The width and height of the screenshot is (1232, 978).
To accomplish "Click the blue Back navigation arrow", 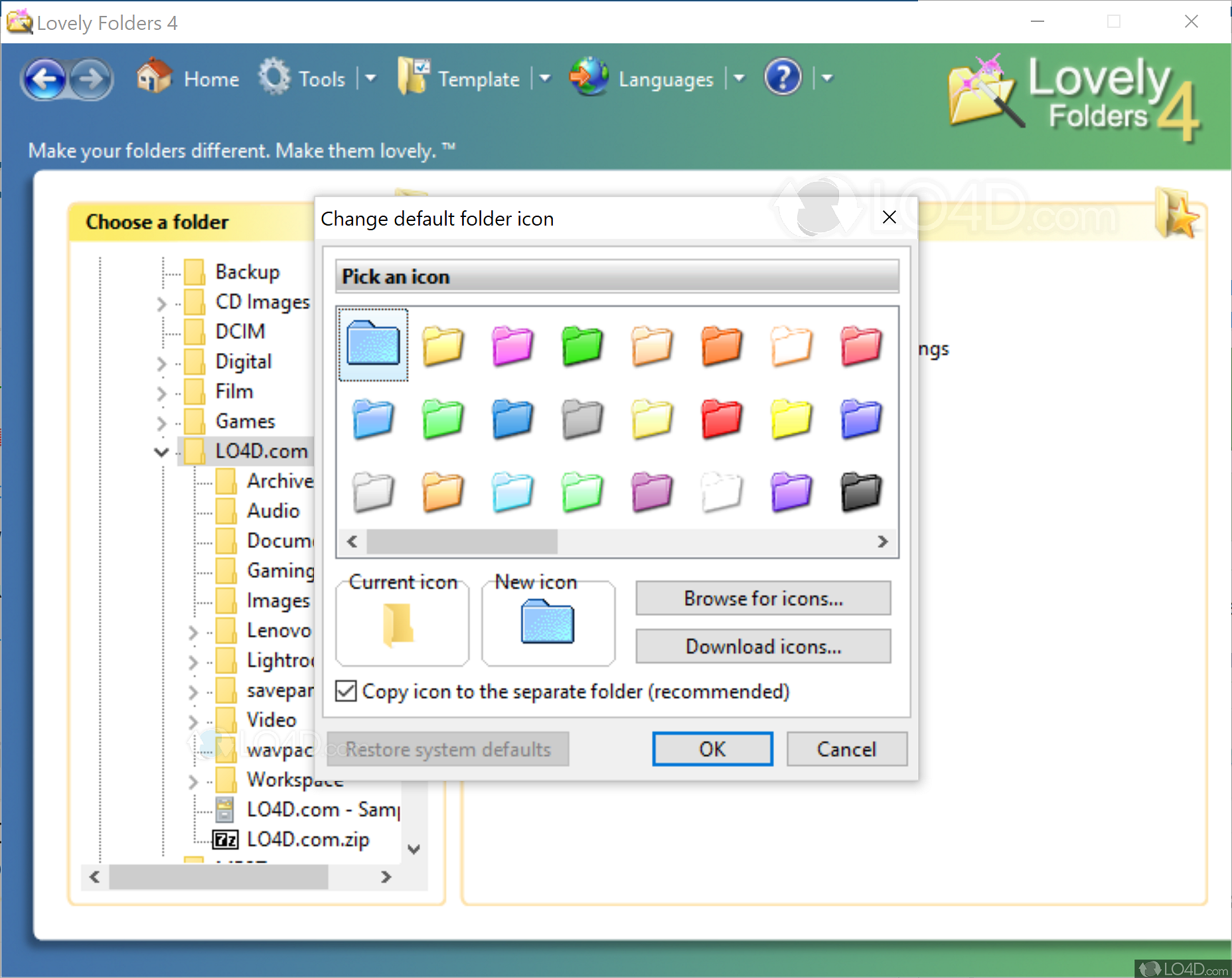I will [44, 79].
